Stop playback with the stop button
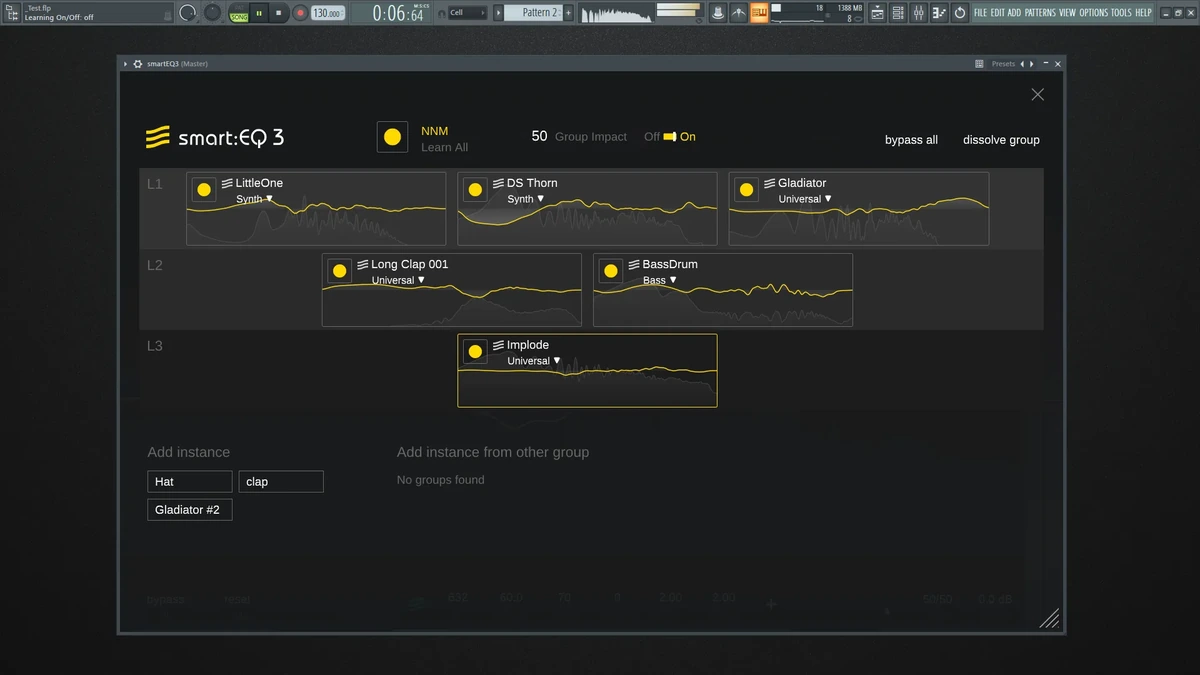Image resolution: width=1200 pixels, height=675 pixels. (x=279, y=13)
